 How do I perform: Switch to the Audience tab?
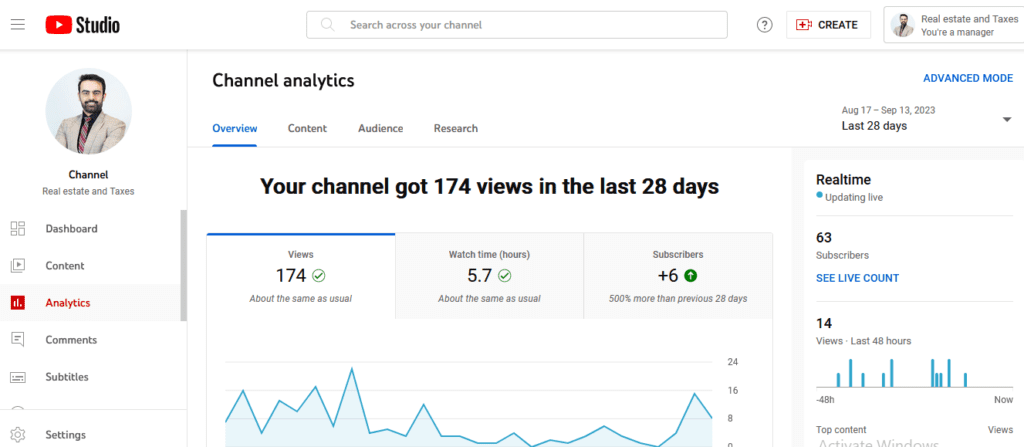(x=380, y=129)
